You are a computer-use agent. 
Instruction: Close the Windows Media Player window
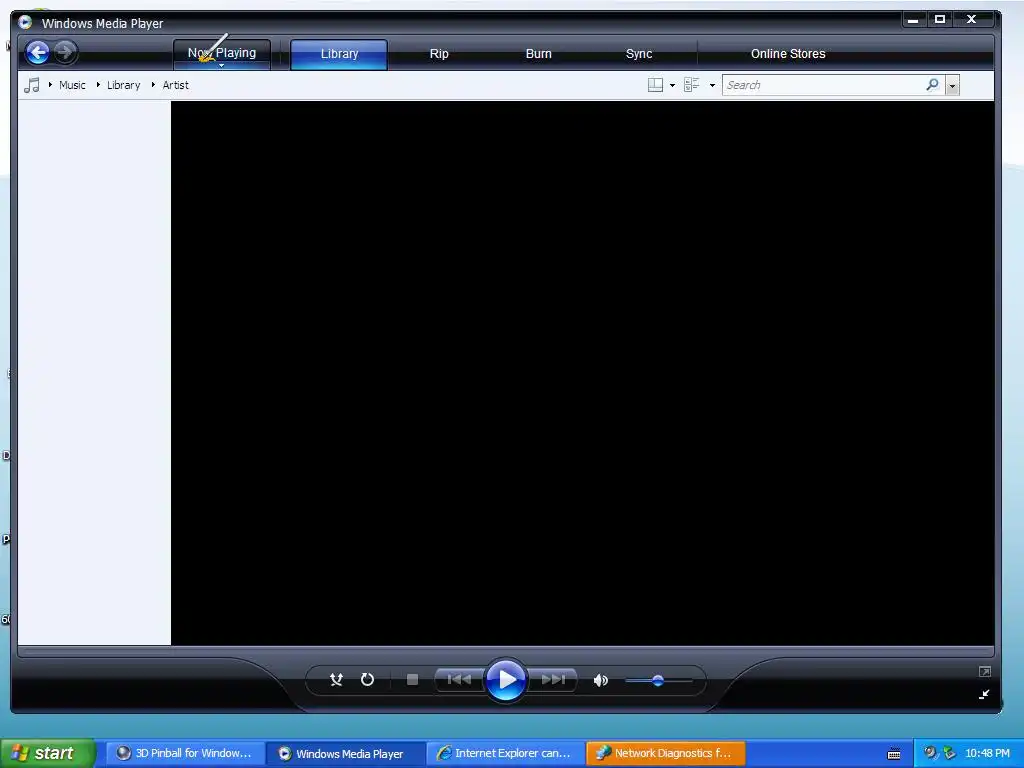click(x=972, y=20)
